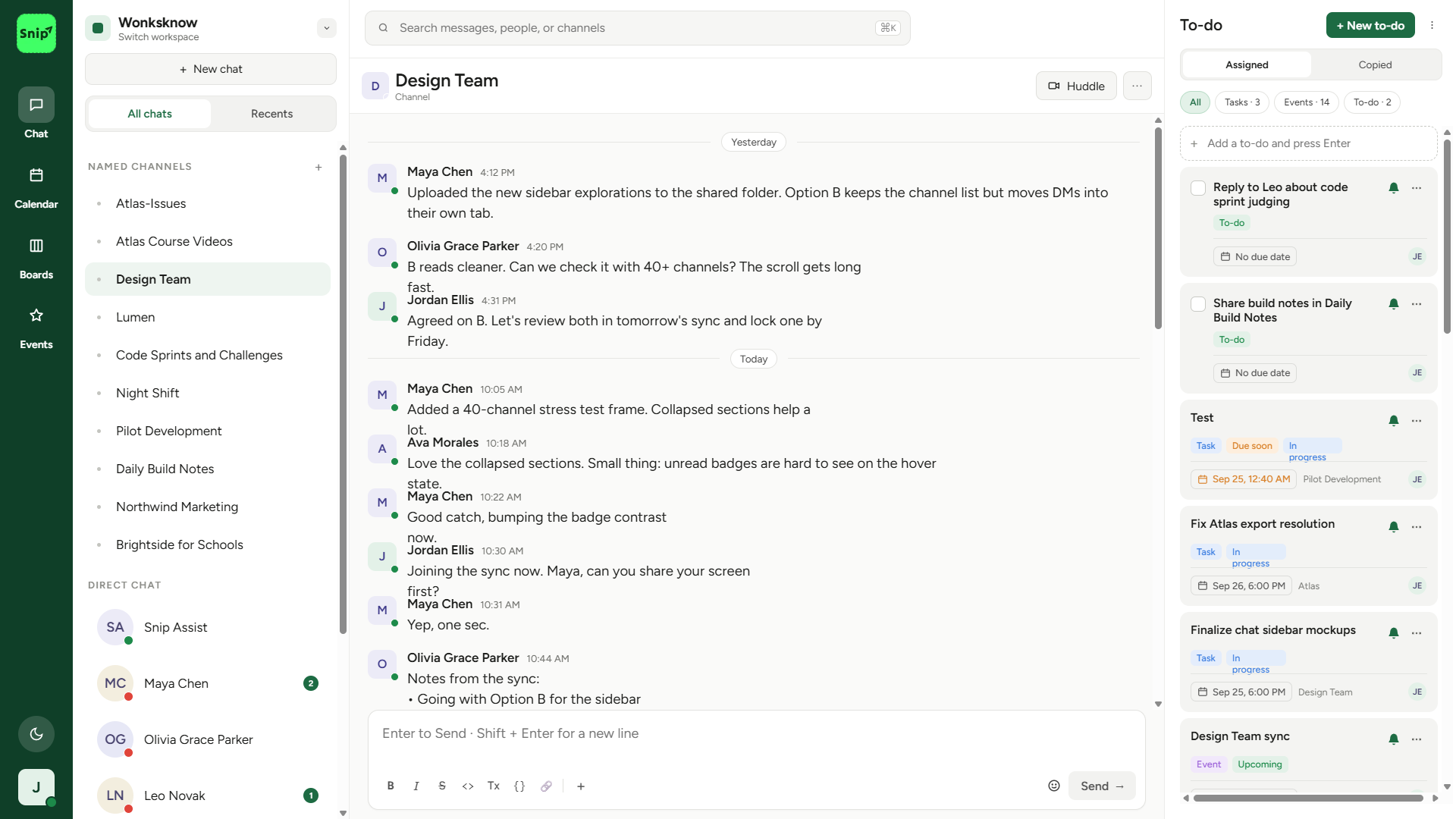The height and width of the screenshot is (819, 1456).
Task: Open options menu for Design Team sync event
Action: [1417, 739]
